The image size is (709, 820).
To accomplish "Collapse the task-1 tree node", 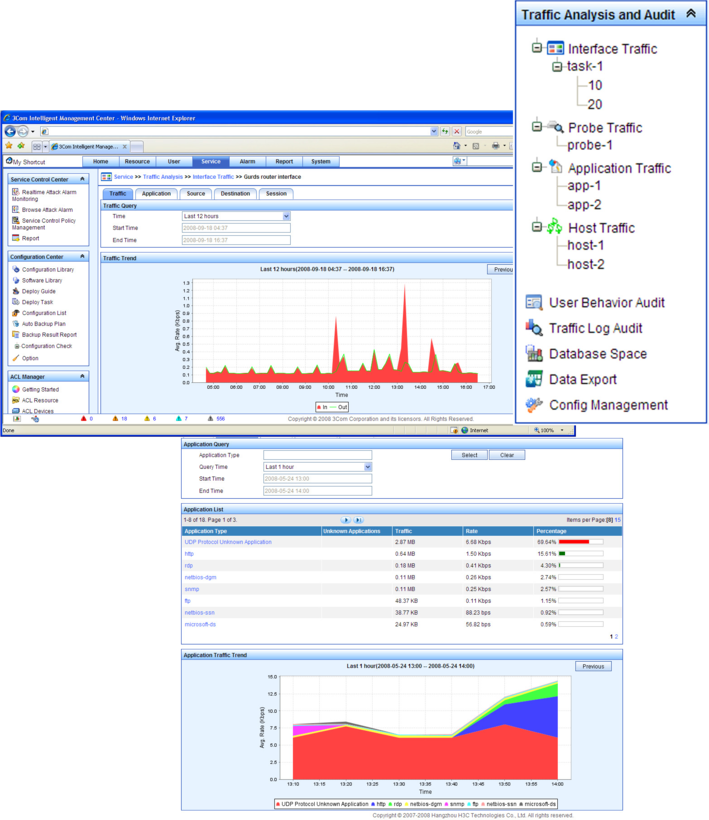I will (x=557, y=66).
